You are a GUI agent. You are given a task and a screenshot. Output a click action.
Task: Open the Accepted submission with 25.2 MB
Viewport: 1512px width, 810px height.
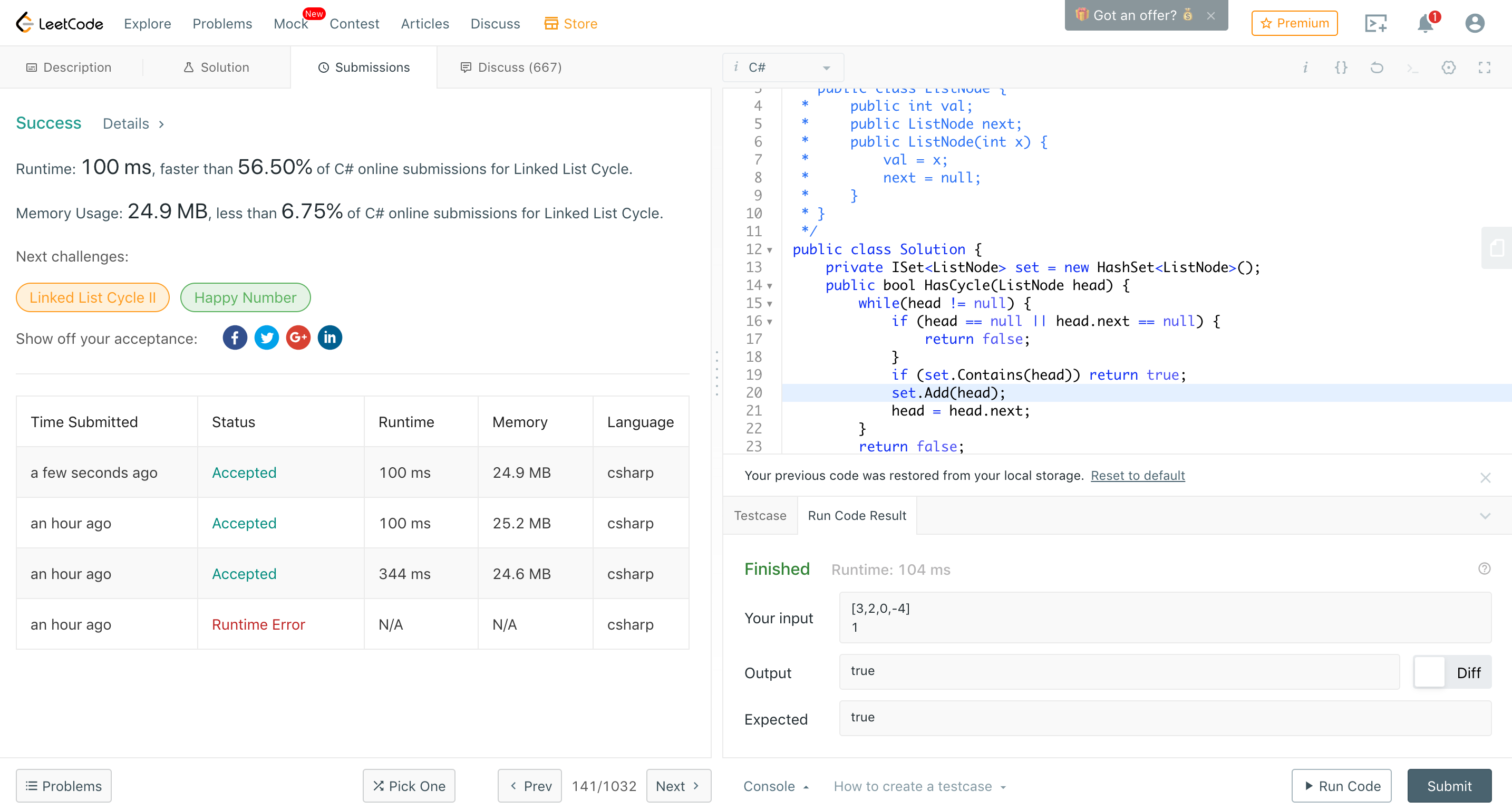pos(244,523)
